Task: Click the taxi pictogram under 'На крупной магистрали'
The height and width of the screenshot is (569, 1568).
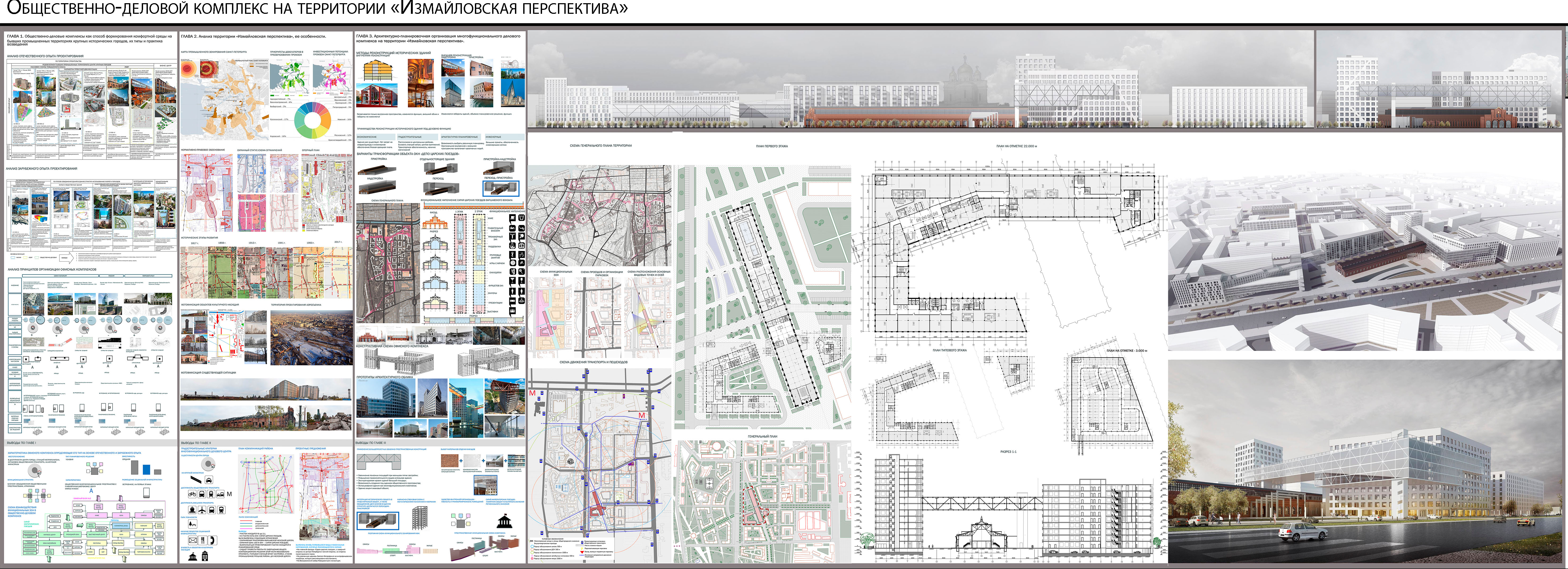Action: point(209,480)
